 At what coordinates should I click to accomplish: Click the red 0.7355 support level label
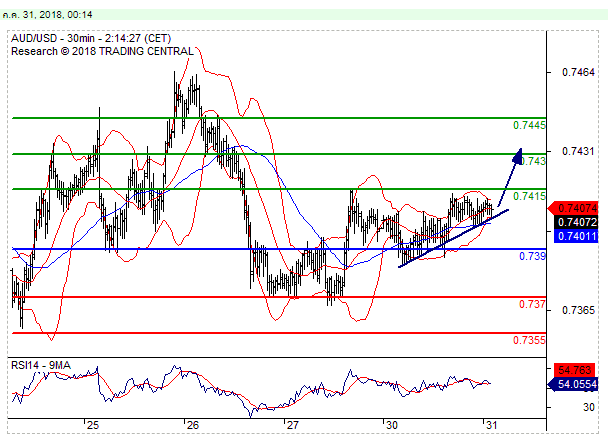[x=529, y=340]
